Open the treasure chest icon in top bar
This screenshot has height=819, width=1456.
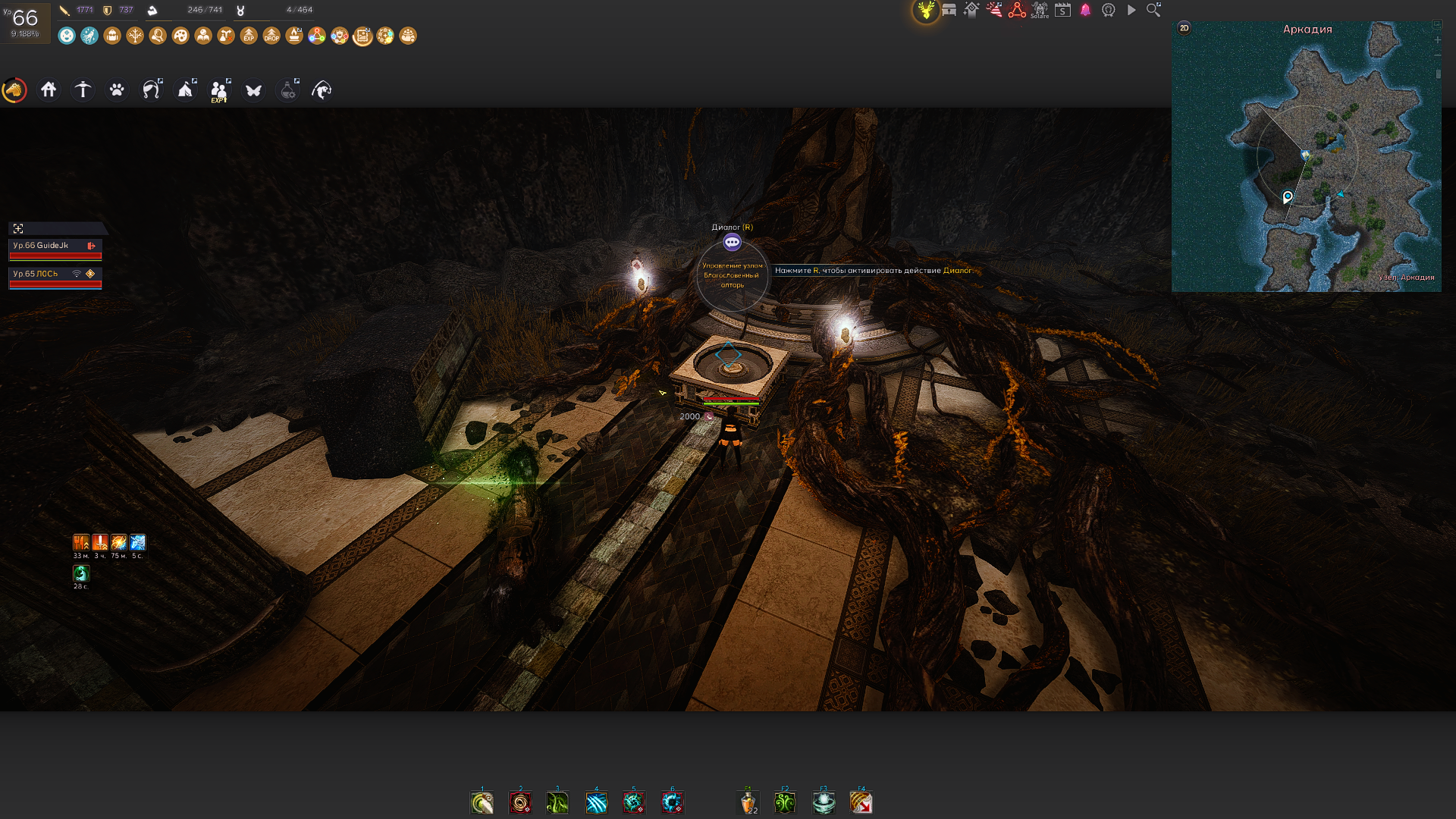[x=949, y=10]
